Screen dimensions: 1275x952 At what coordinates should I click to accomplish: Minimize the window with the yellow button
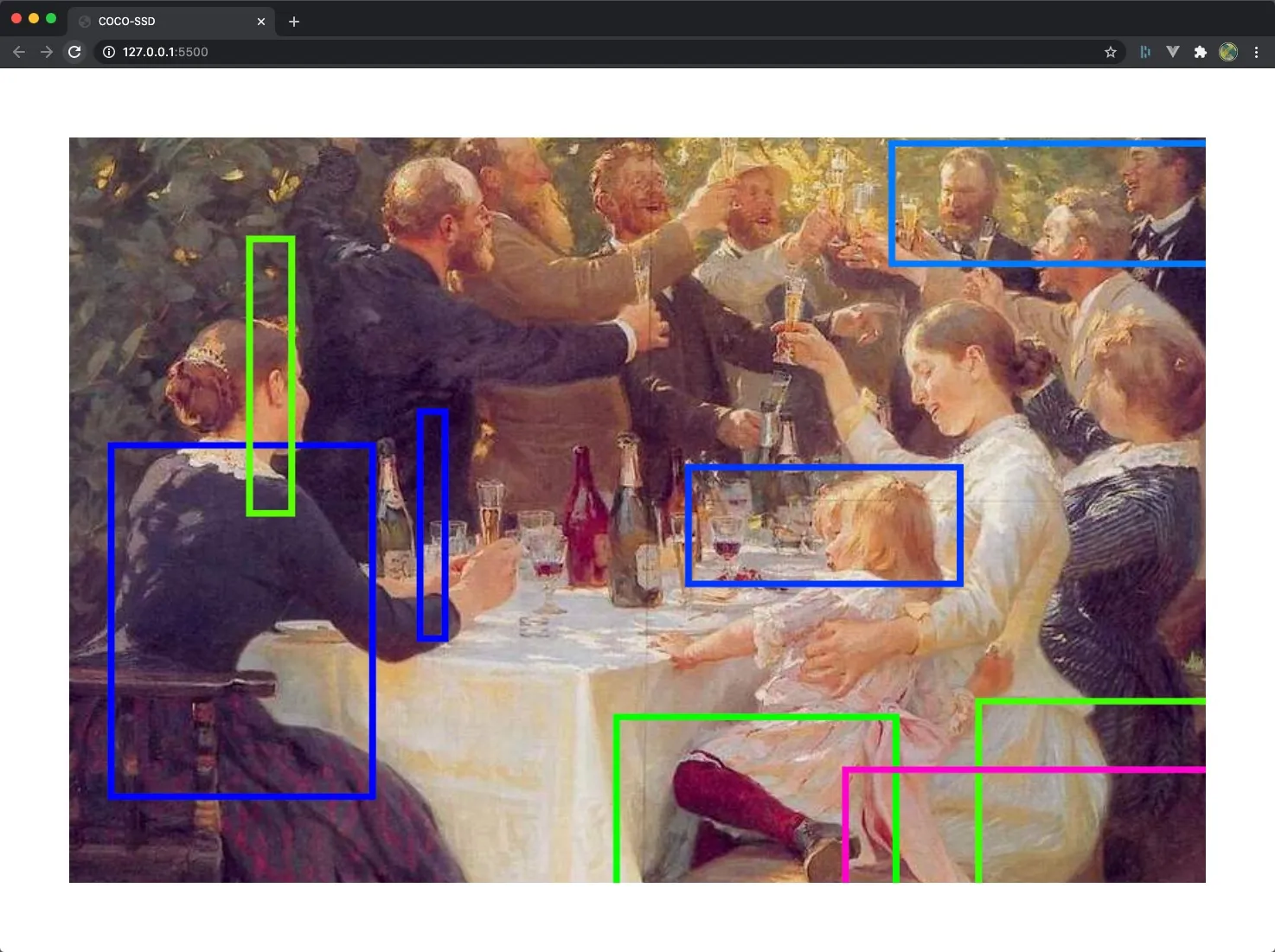coord(34,18)
